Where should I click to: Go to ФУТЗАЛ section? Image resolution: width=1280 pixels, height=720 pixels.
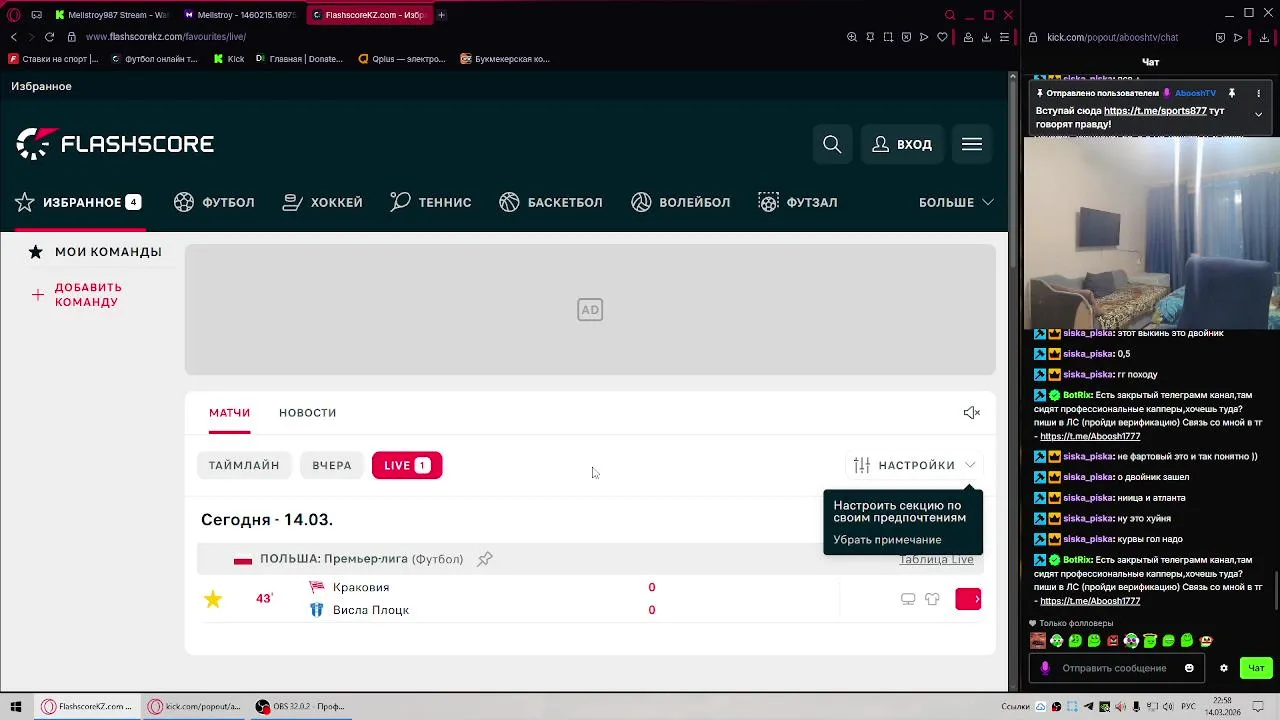pos(798,202)
